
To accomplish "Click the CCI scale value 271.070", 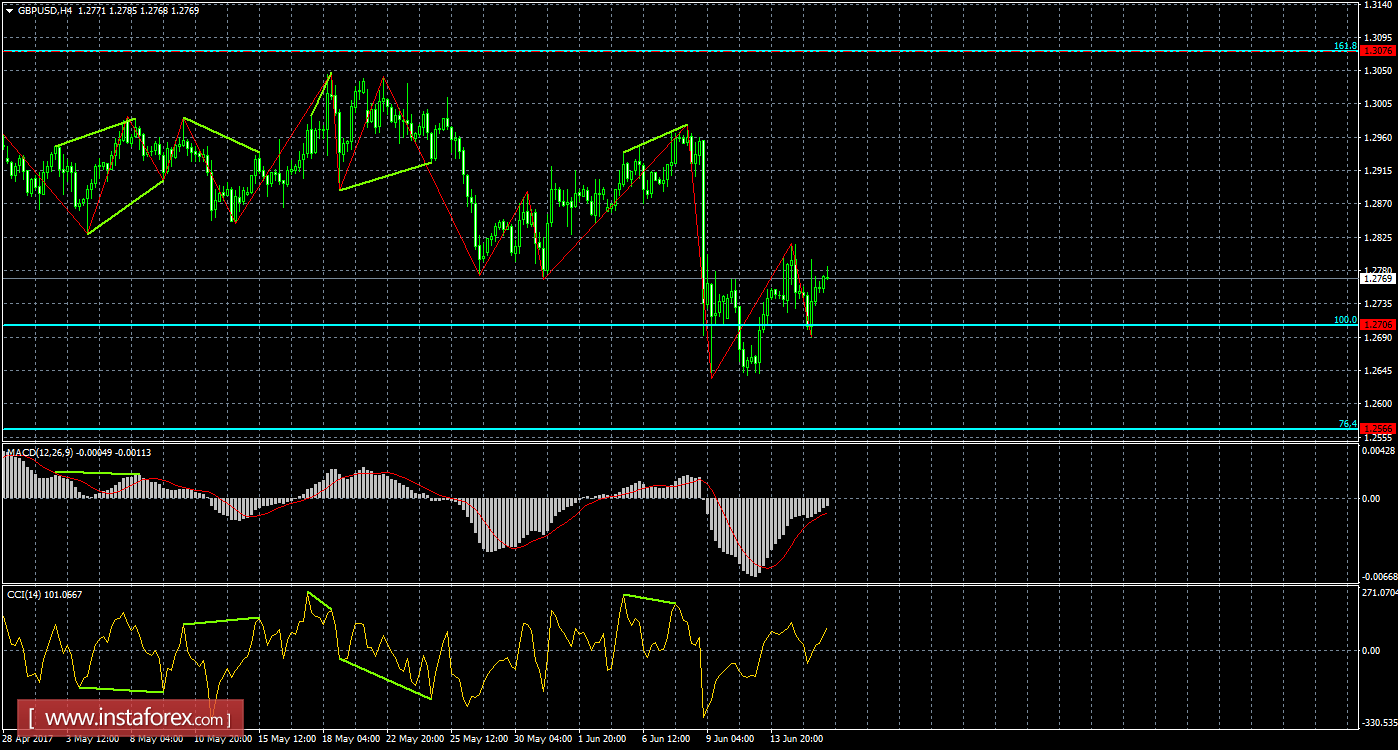I will point(1379,593).
